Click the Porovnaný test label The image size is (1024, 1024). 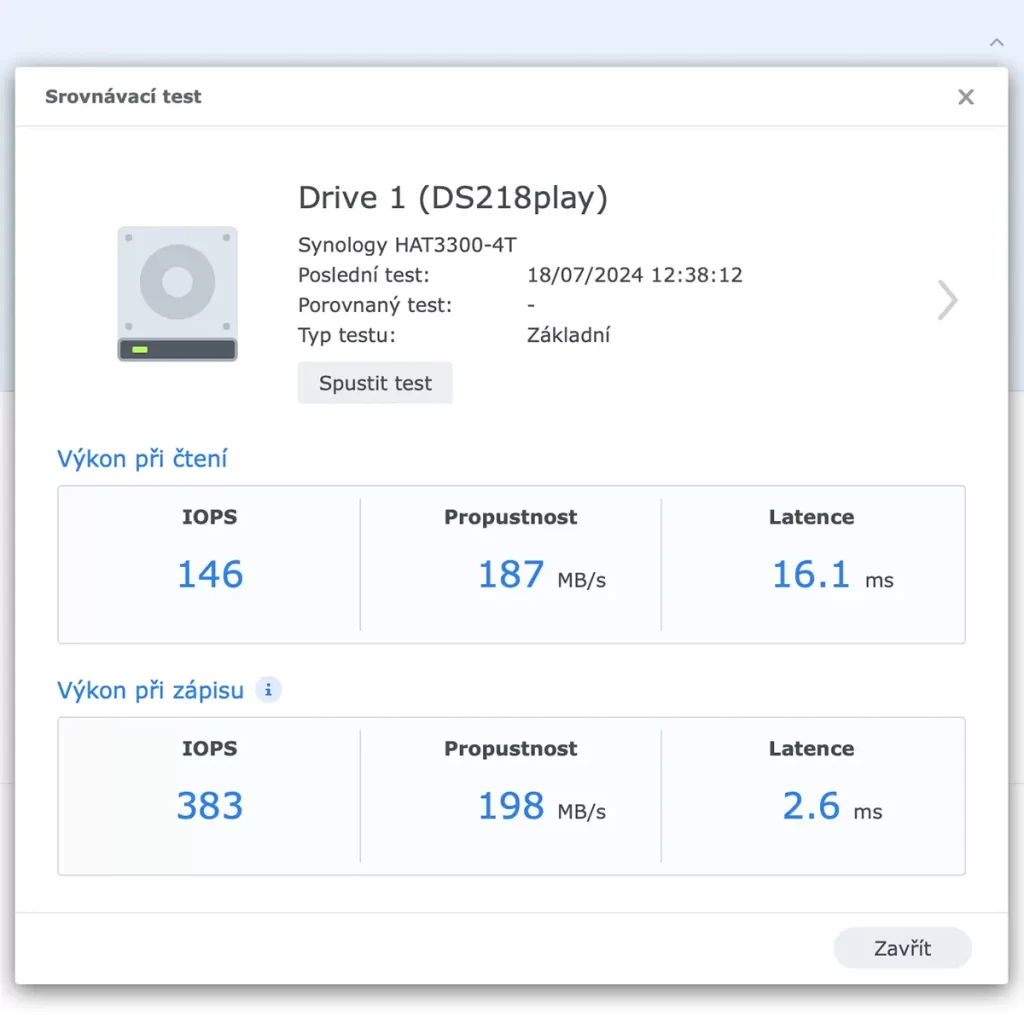(x=375, y=305)
